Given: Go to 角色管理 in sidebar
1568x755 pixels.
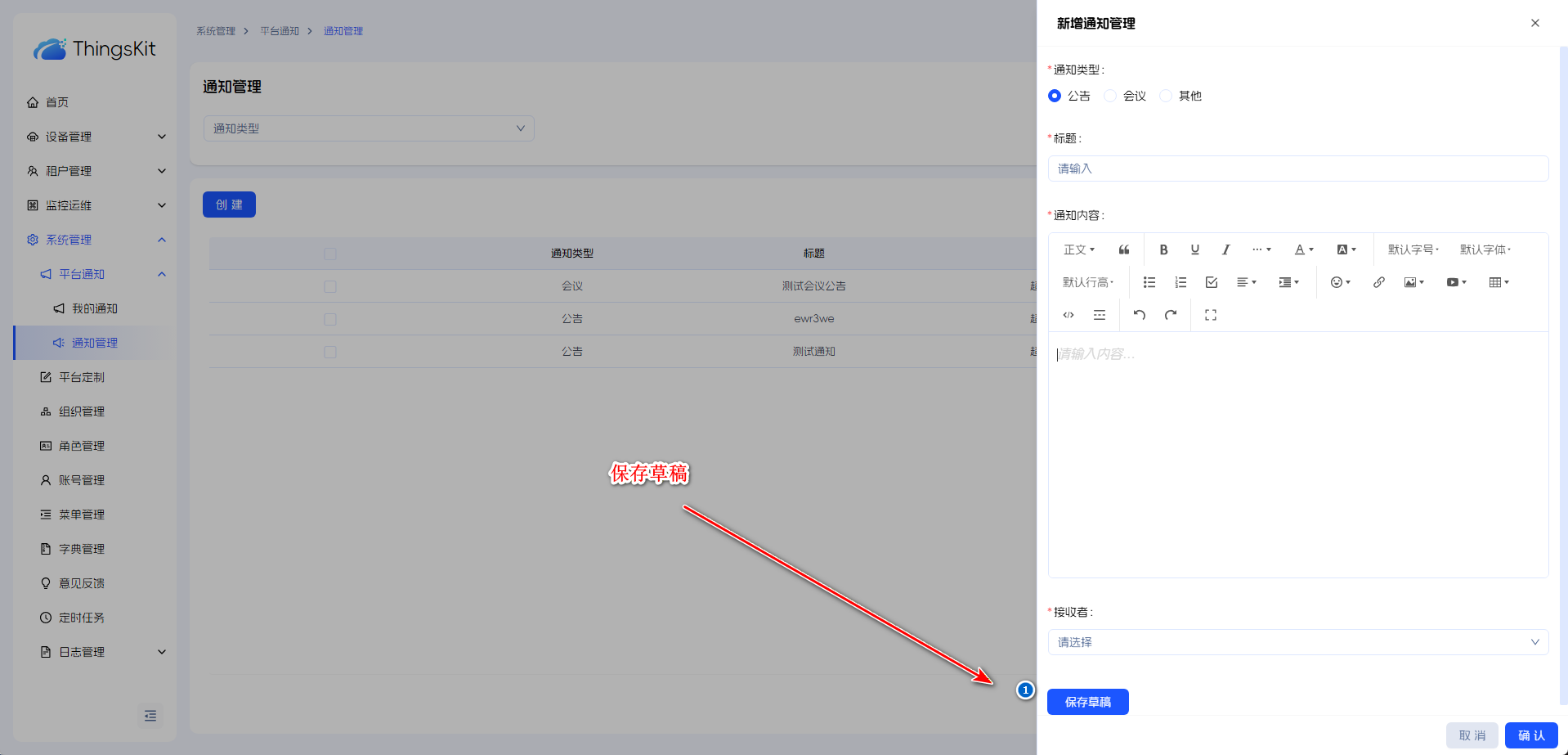Looking at the screenshot, I should click(81, 446).
